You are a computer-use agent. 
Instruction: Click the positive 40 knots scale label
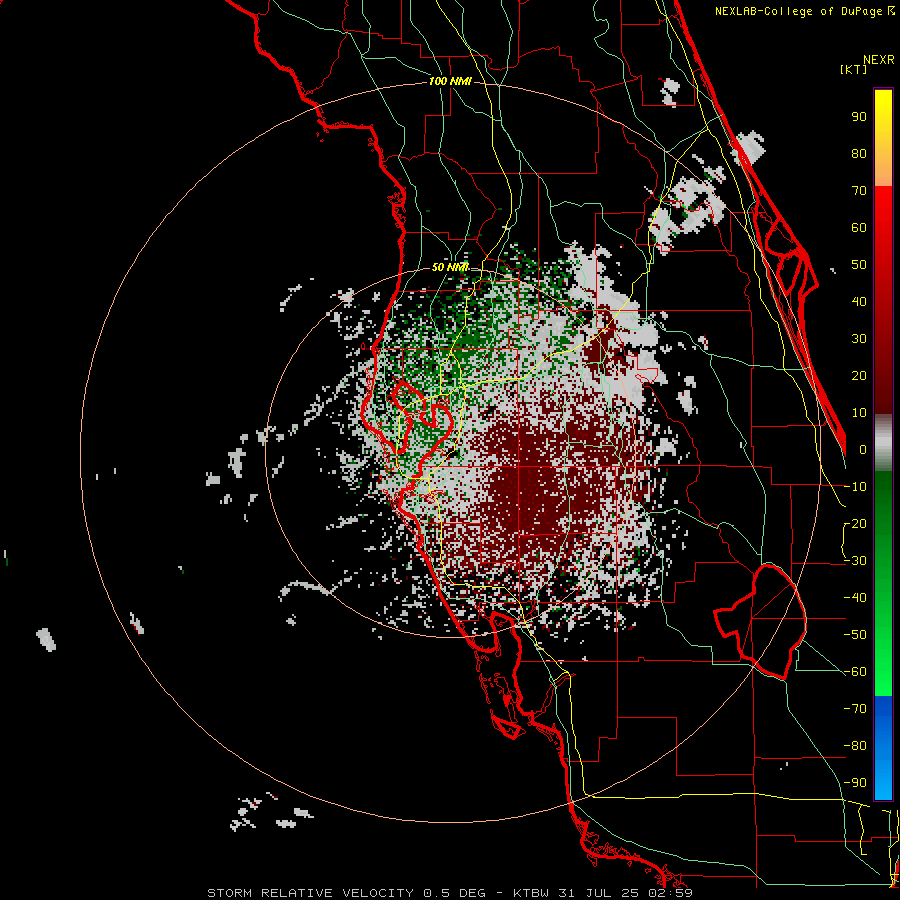tap(859, 301)
